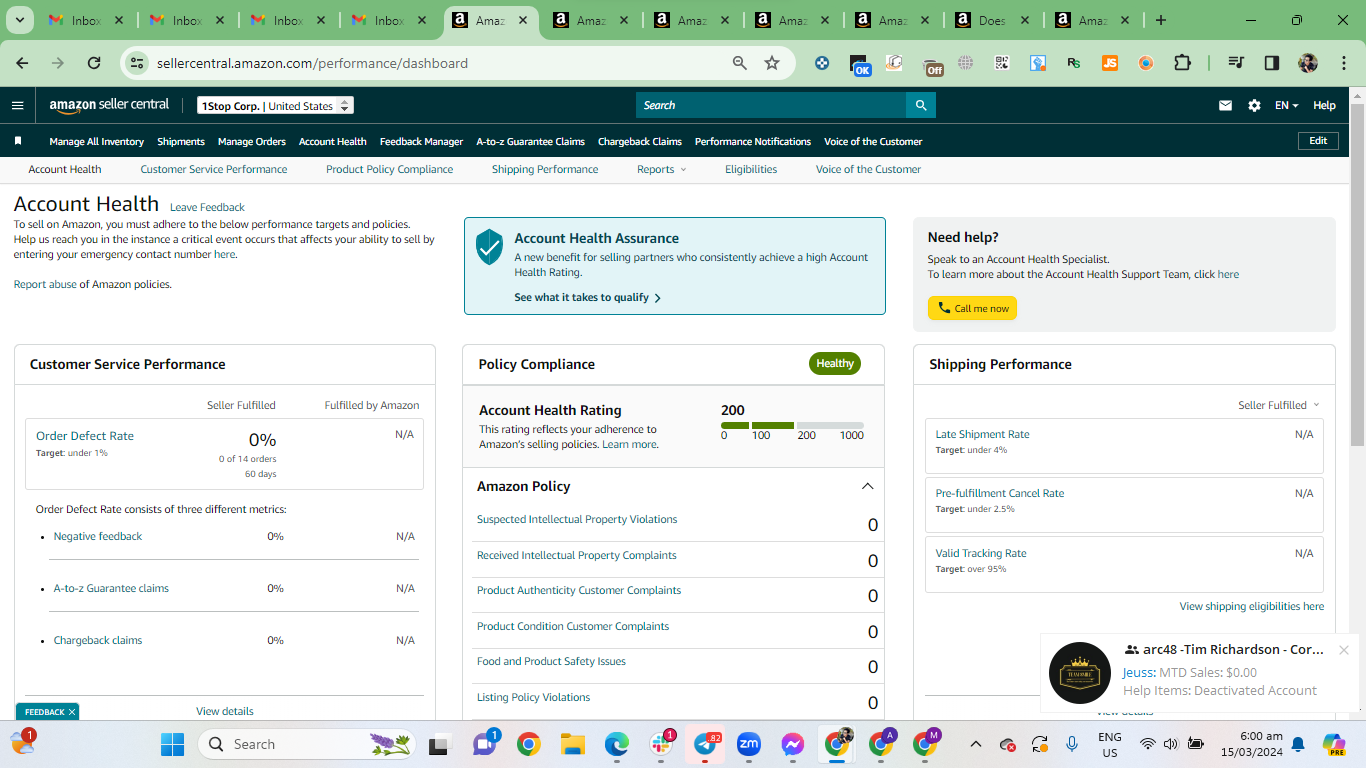Open Microsoft Edge from the taskbar
1366x768 pixels.
(x=617, y=744)
